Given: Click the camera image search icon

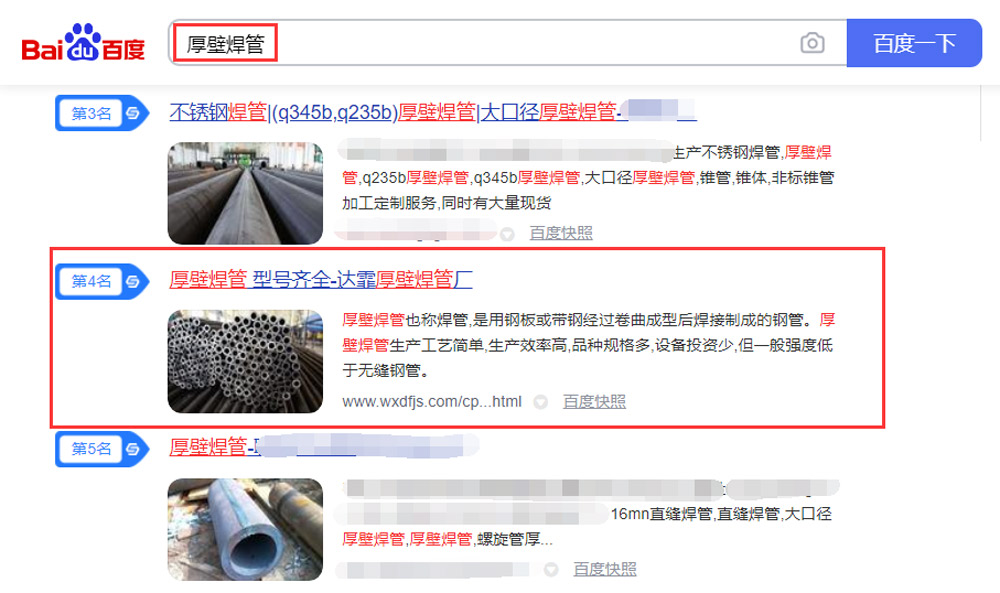Looking at the screenshot, I should coord(812,43).
